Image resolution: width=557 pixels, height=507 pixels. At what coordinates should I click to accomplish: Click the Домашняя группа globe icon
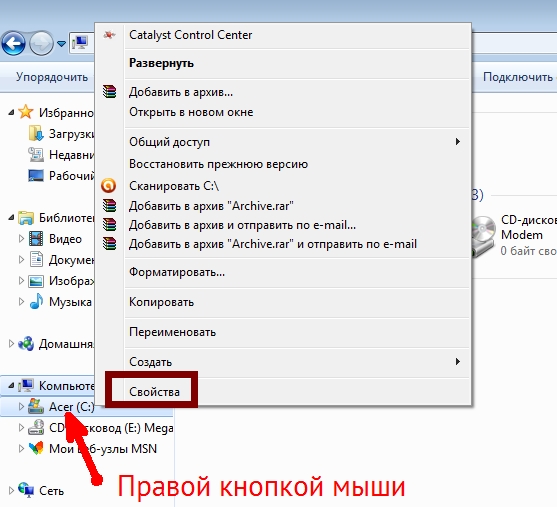(26, 344)
